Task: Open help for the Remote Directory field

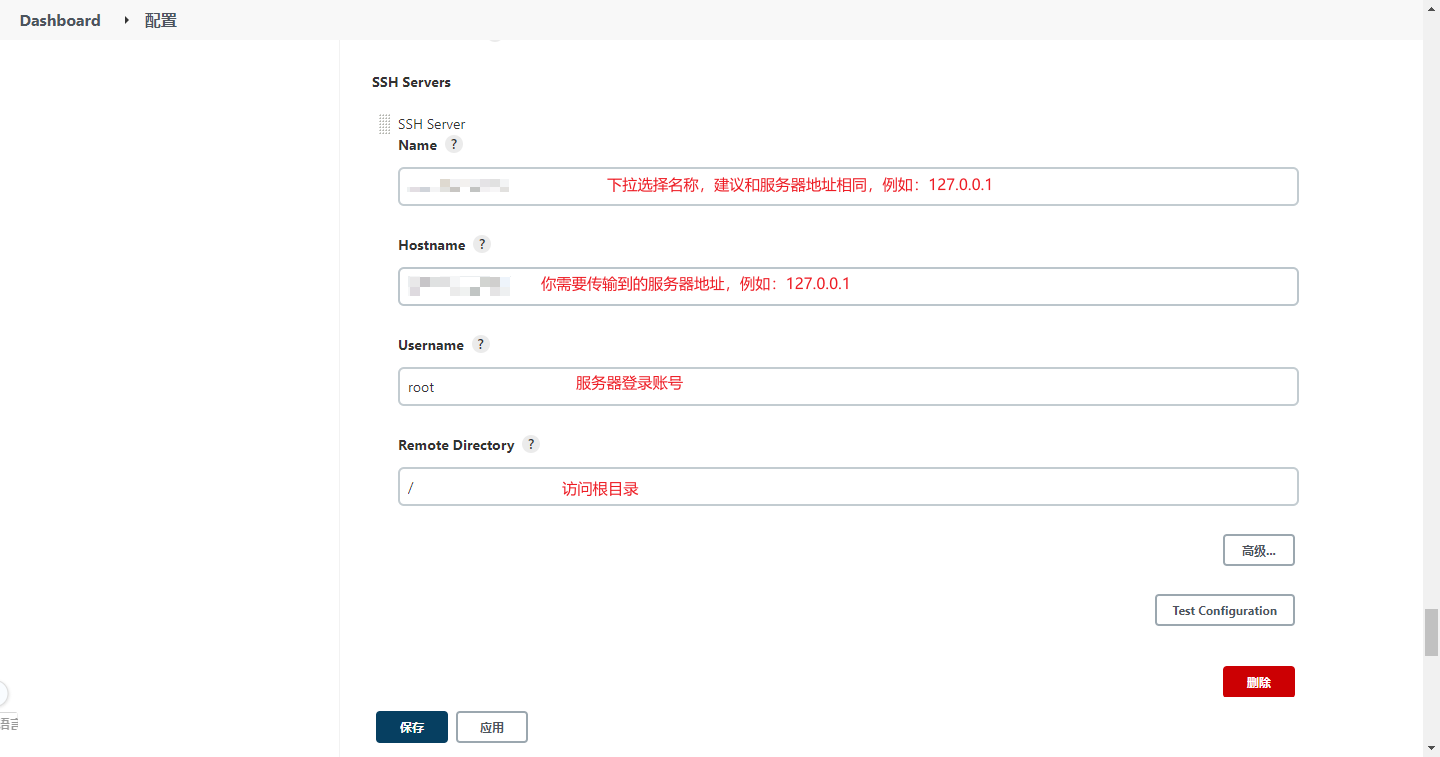Action: click(531, 444)
